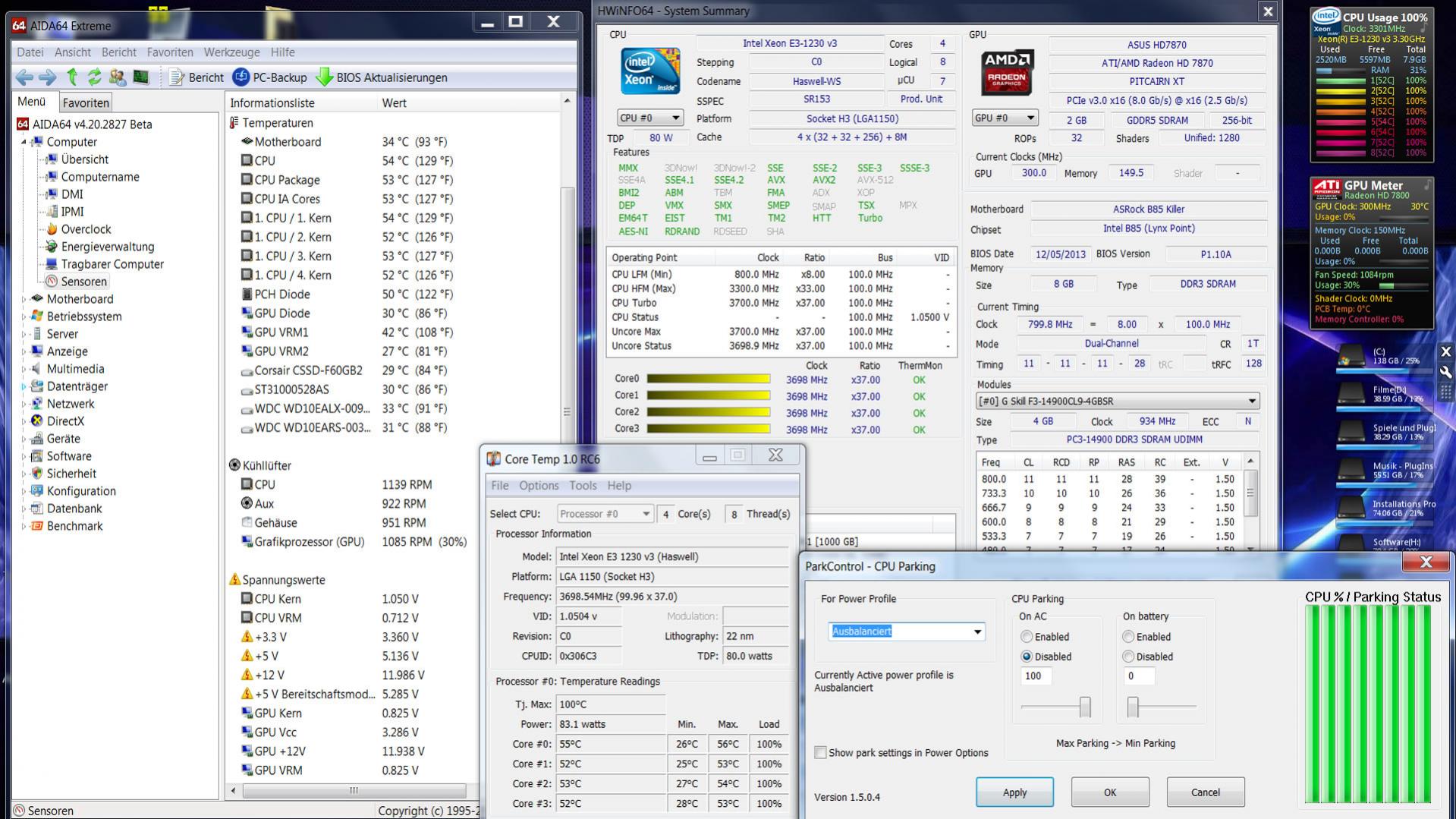Click Apply in ParkControl
The image size is (1456, 819).
[x=1014, y=792]
